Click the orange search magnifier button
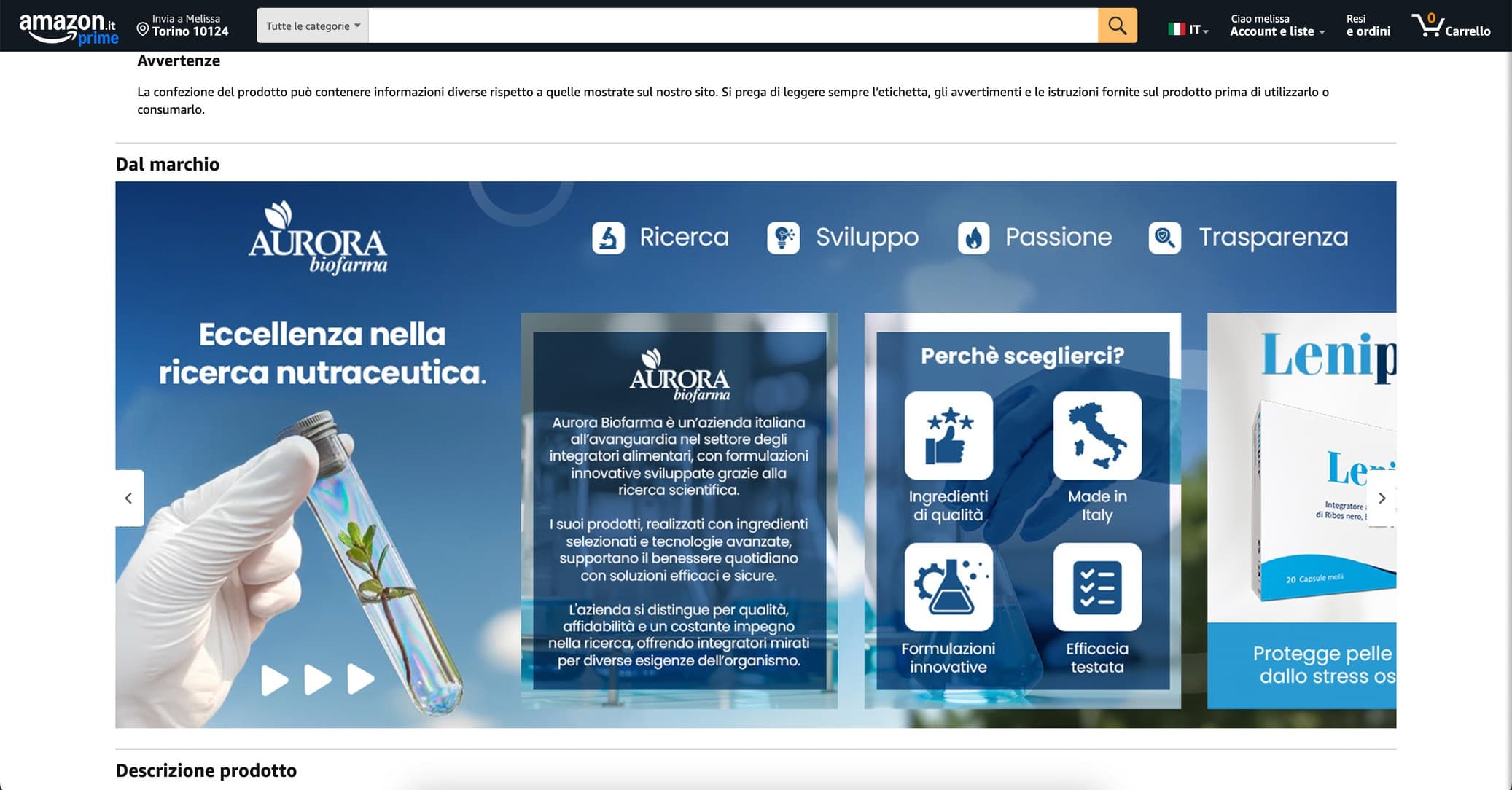Viewport: 1512px width, 790px height. (x=1117, y=26)
